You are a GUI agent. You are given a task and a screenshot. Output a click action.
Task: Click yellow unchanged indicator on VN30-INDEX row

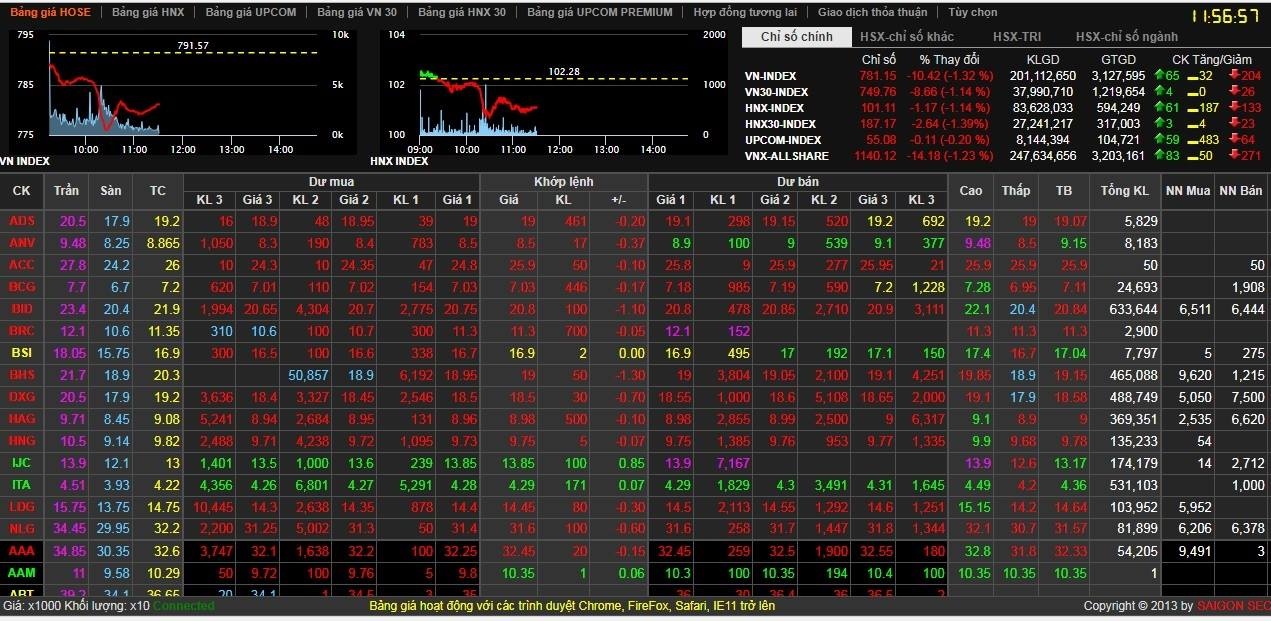pos(1192,92)
